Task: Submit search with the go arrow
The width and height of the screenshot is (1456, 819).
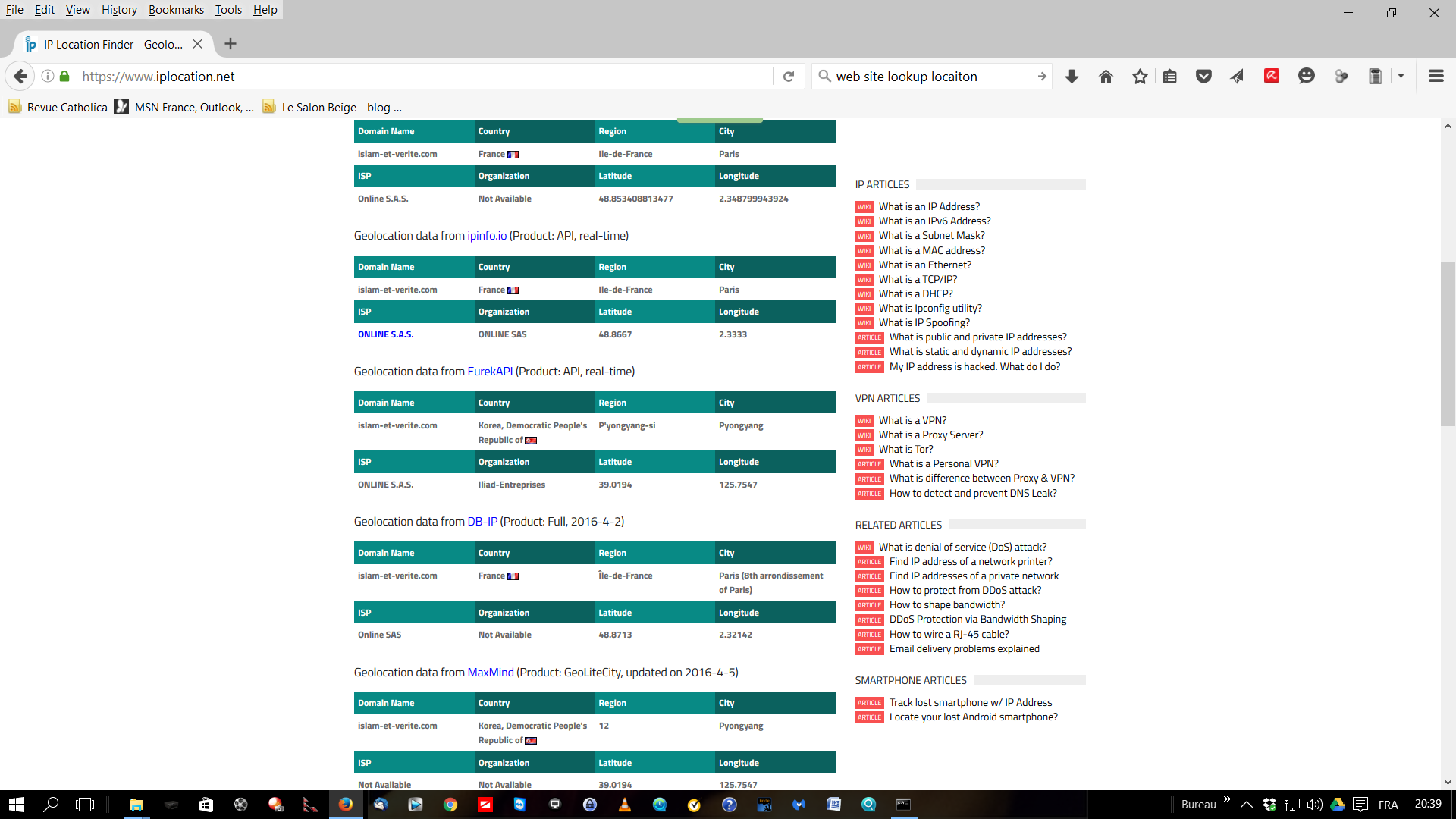Action: (1041, 77)
